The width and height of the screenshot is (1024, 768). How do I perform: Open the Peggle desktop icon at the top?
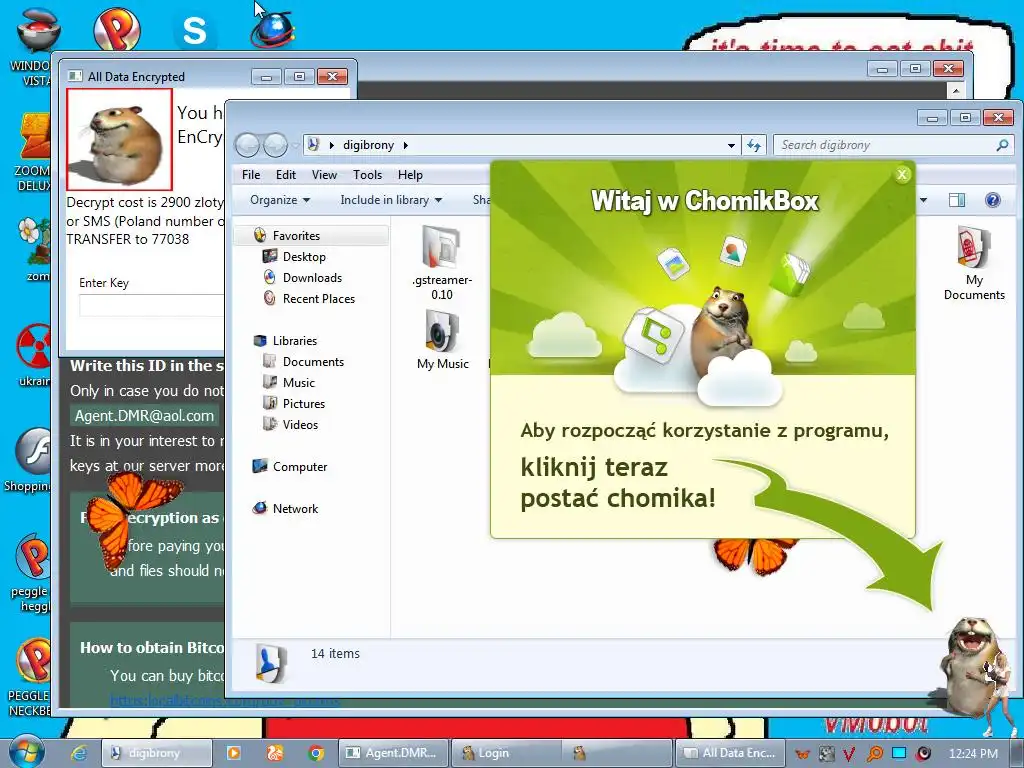[x=116, y=29]
